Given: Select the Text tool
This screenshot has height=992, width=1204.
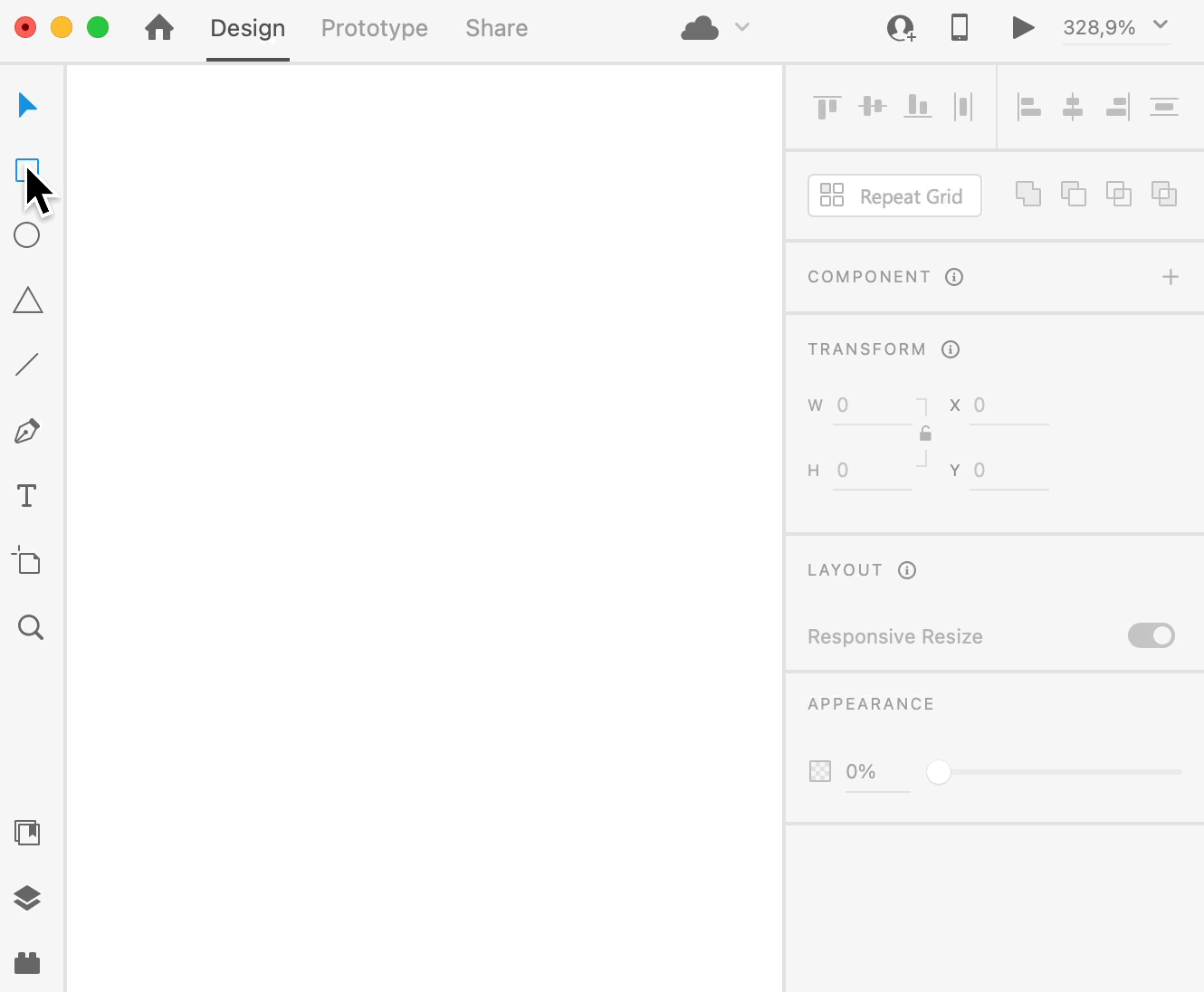Looking at the screenshot, I should click(27, 496).
